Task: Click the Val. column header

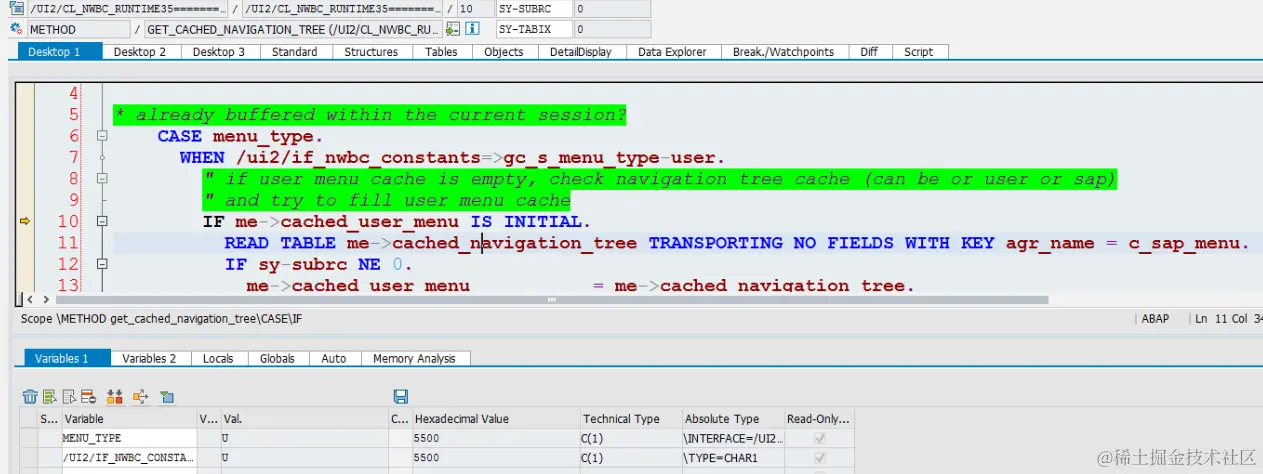Action: click(x=304, y=419)
